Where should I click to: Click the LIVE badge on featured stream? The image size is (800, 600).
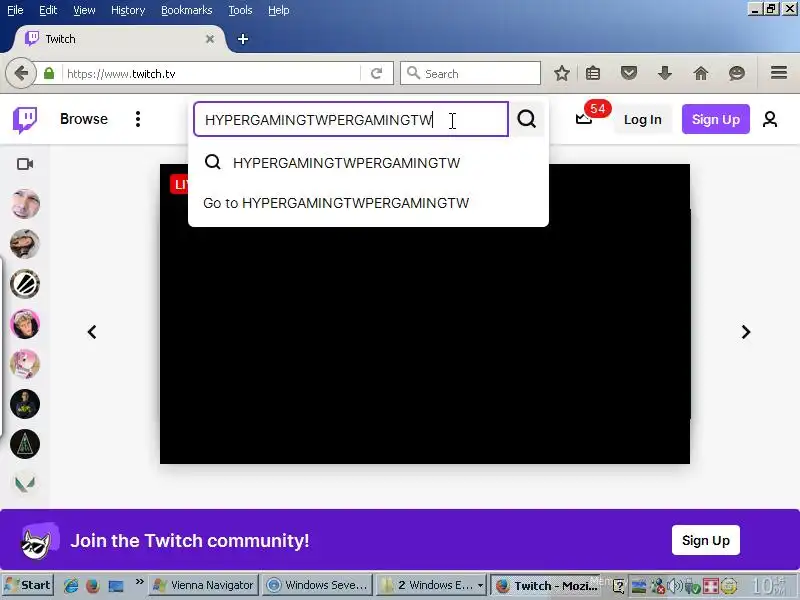[179, 184]
